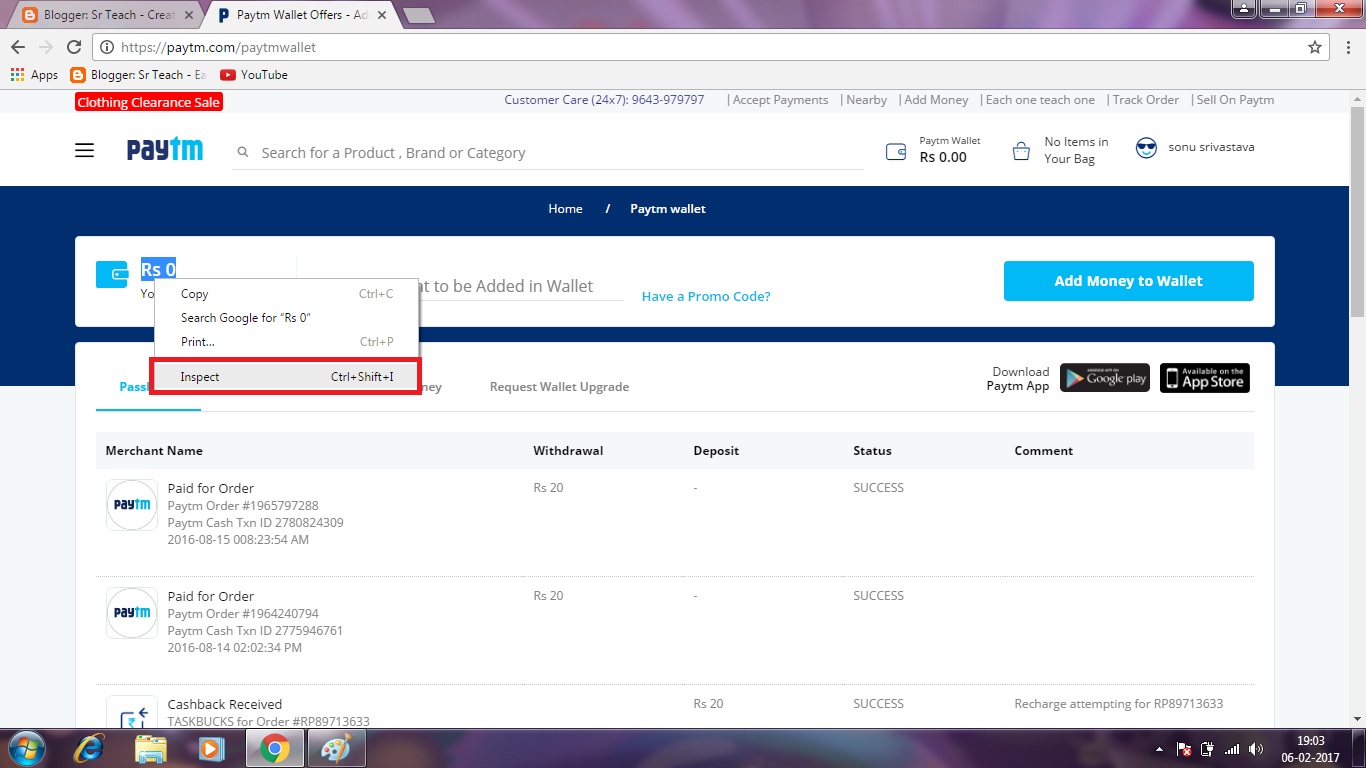Open the Have a Promo Code link
The width and height of the screenshot is (1366, 768).
[x=706, y=296]
